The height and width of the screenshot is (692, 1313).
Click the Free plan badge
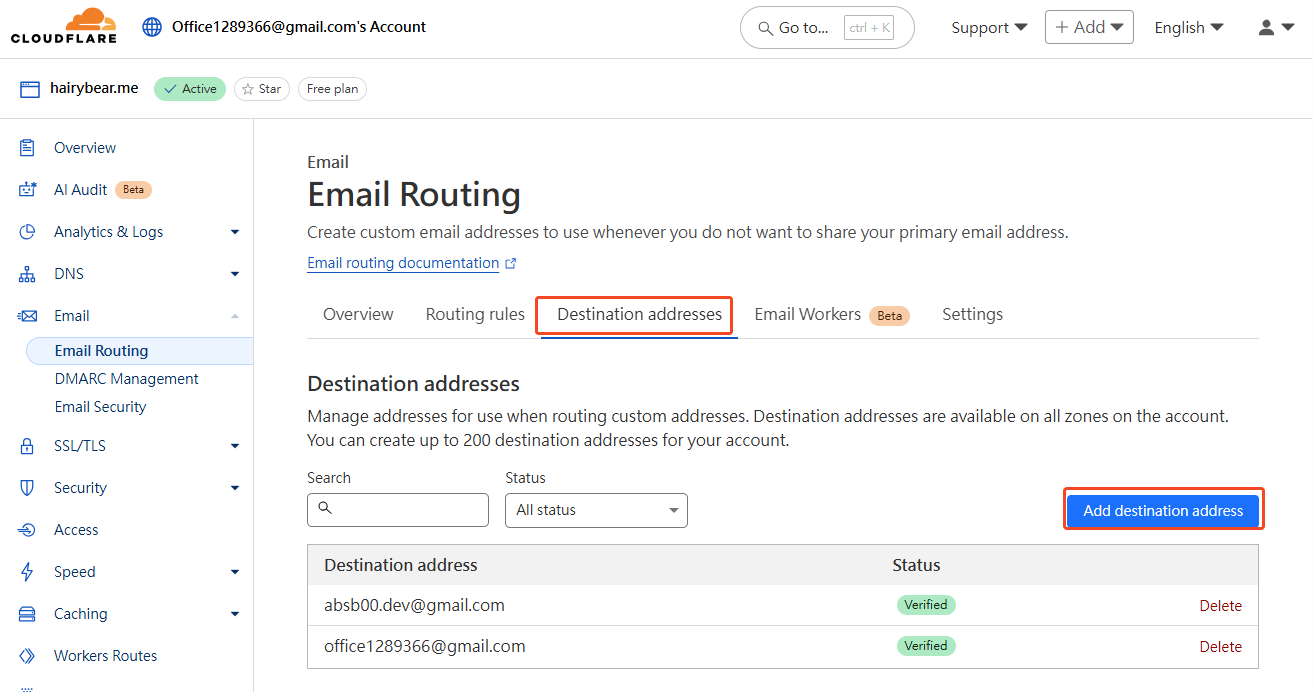(332, 89)
